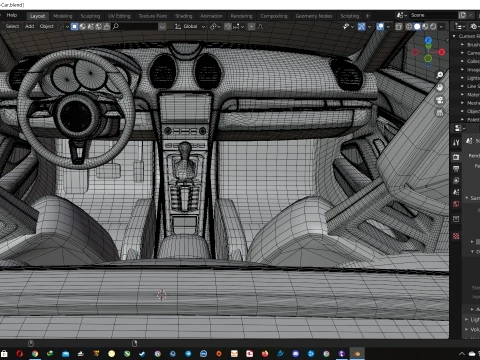Click the negative X axis gizmo circle
480x360 pixels.
tap(415, 52)
